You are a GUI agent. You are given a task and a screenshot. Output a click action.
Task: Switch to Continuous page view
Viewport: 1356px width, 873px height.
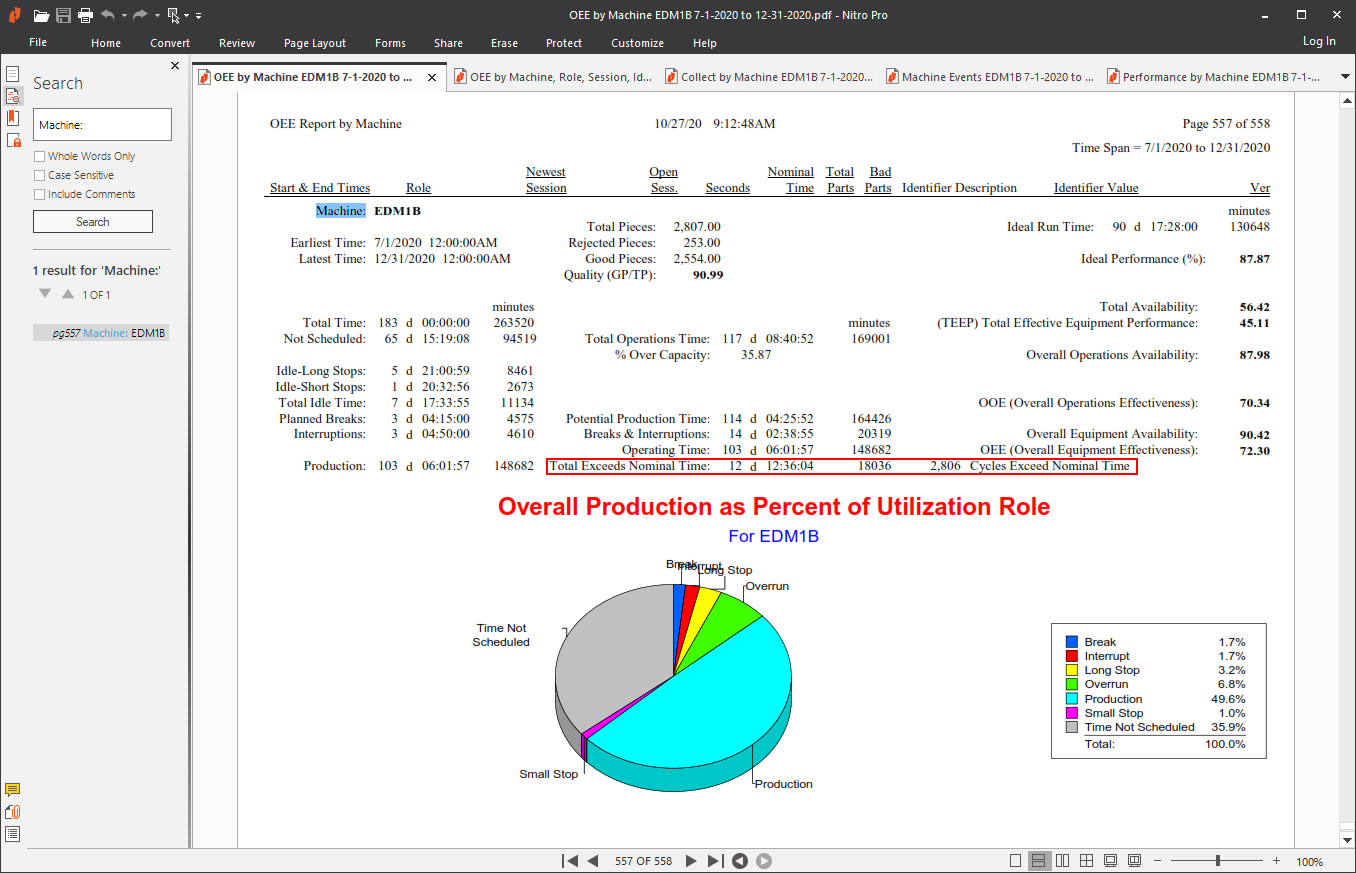tap(1039, 861)
